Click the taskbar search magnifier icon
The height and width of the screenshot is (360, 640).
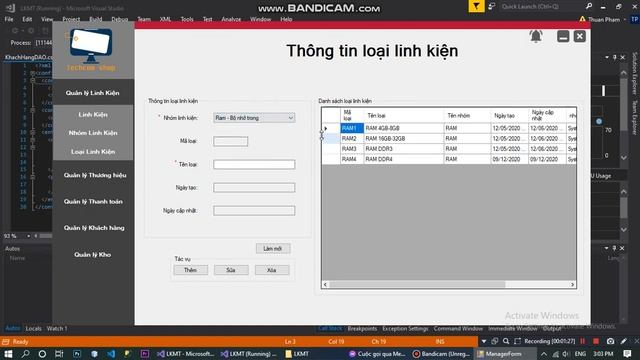click(x=25, y=353)
